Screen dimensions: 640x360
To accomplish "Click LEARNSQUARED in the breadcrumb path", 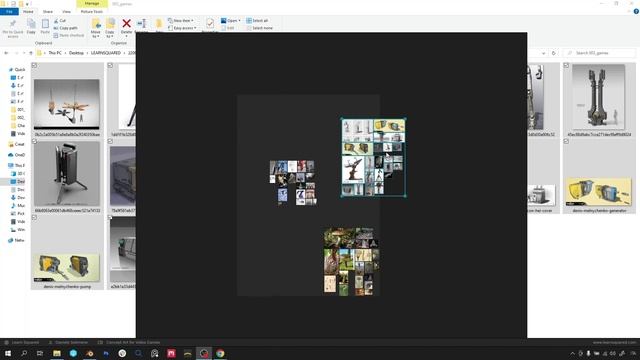I will pos(106,53).
